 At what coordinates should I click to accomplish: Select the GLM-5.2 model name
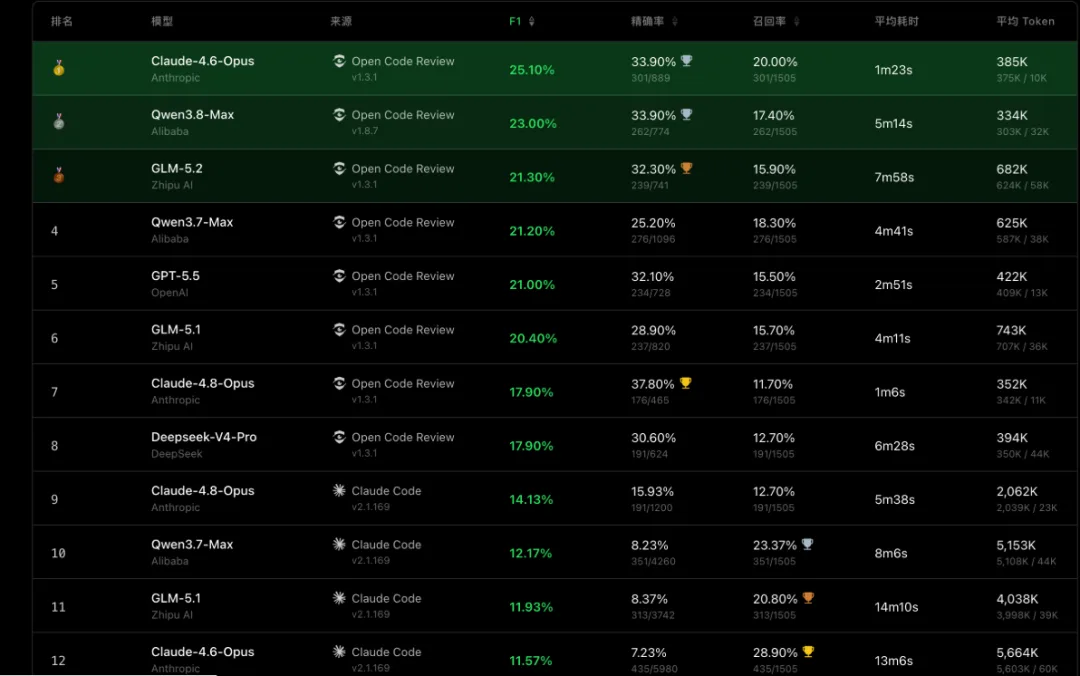pyautogui.click(x=177, y=168)
